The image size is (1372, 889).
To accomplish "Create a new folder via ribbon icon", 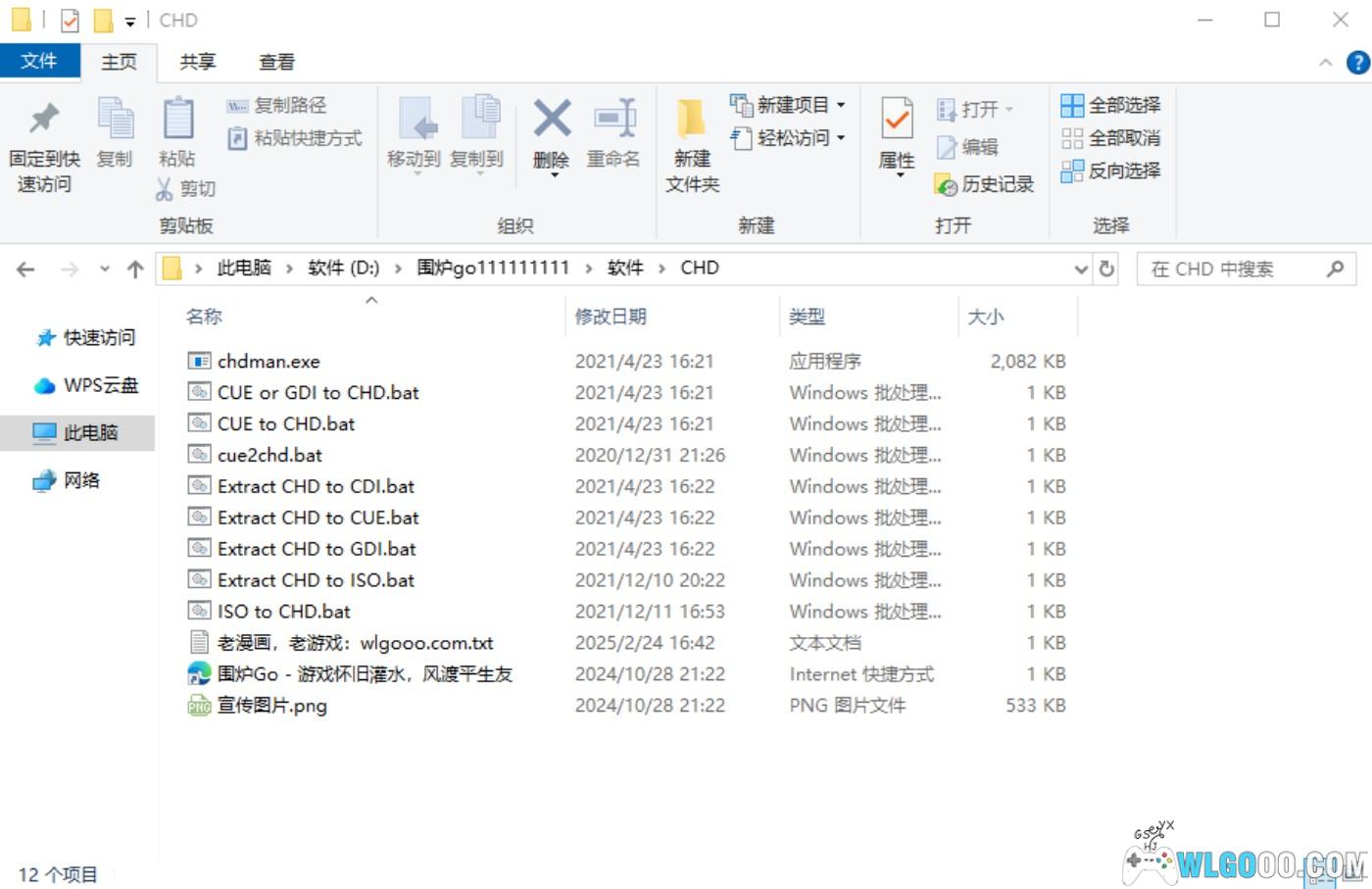I will (x=692, y=120).
